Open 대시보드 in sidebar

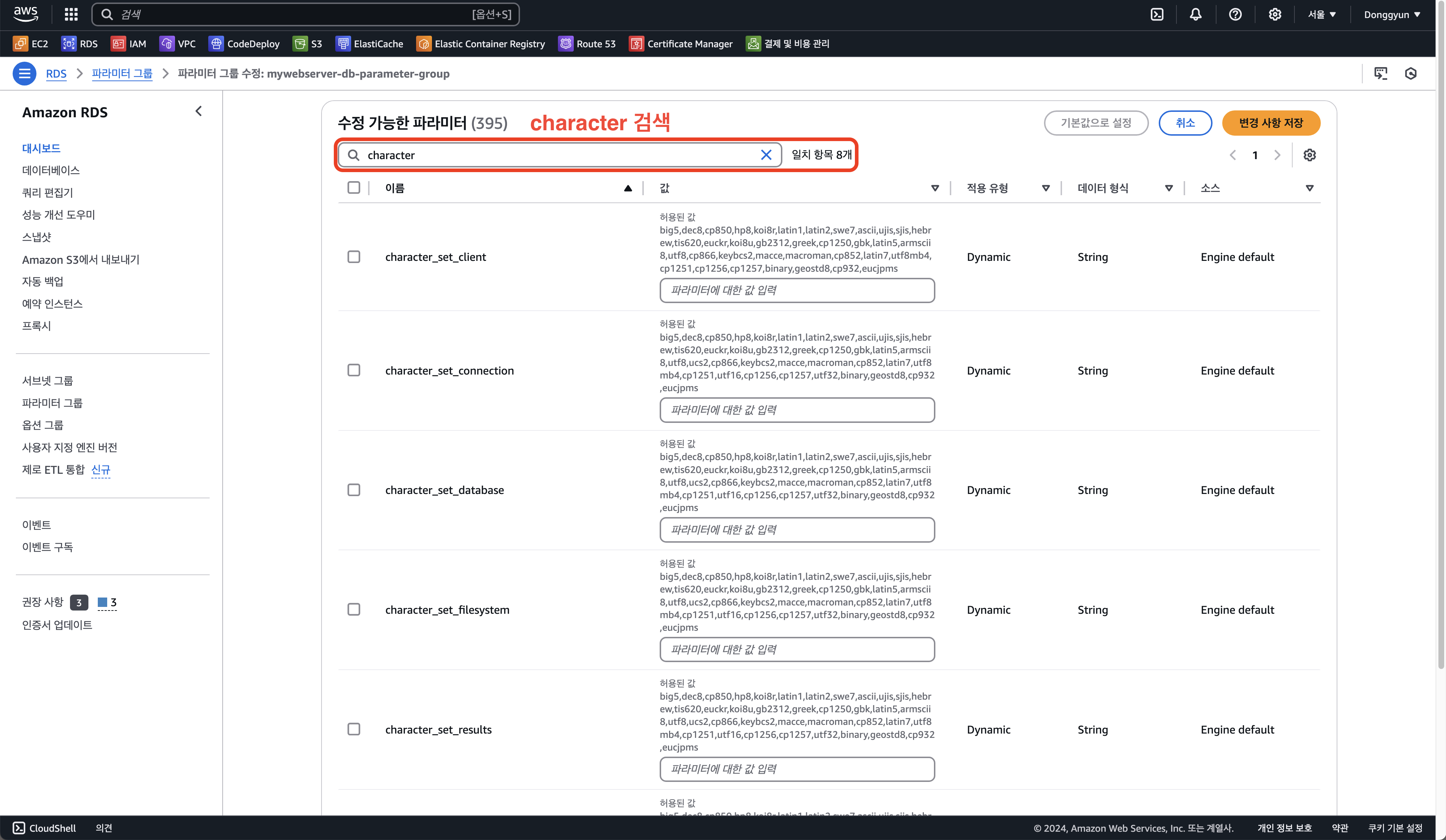pyautogui.click(x=41, y=148)
